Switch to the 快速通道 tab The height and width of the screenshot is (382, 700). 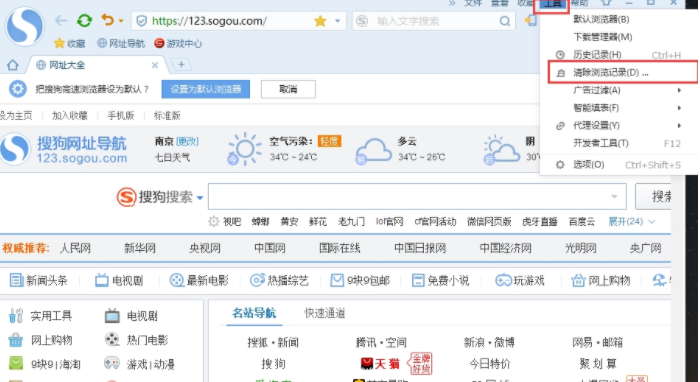325,313
